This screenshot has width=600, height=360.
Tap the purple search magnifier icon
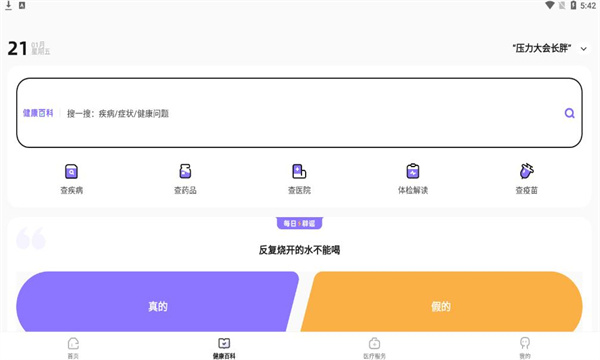click(569, 113)
